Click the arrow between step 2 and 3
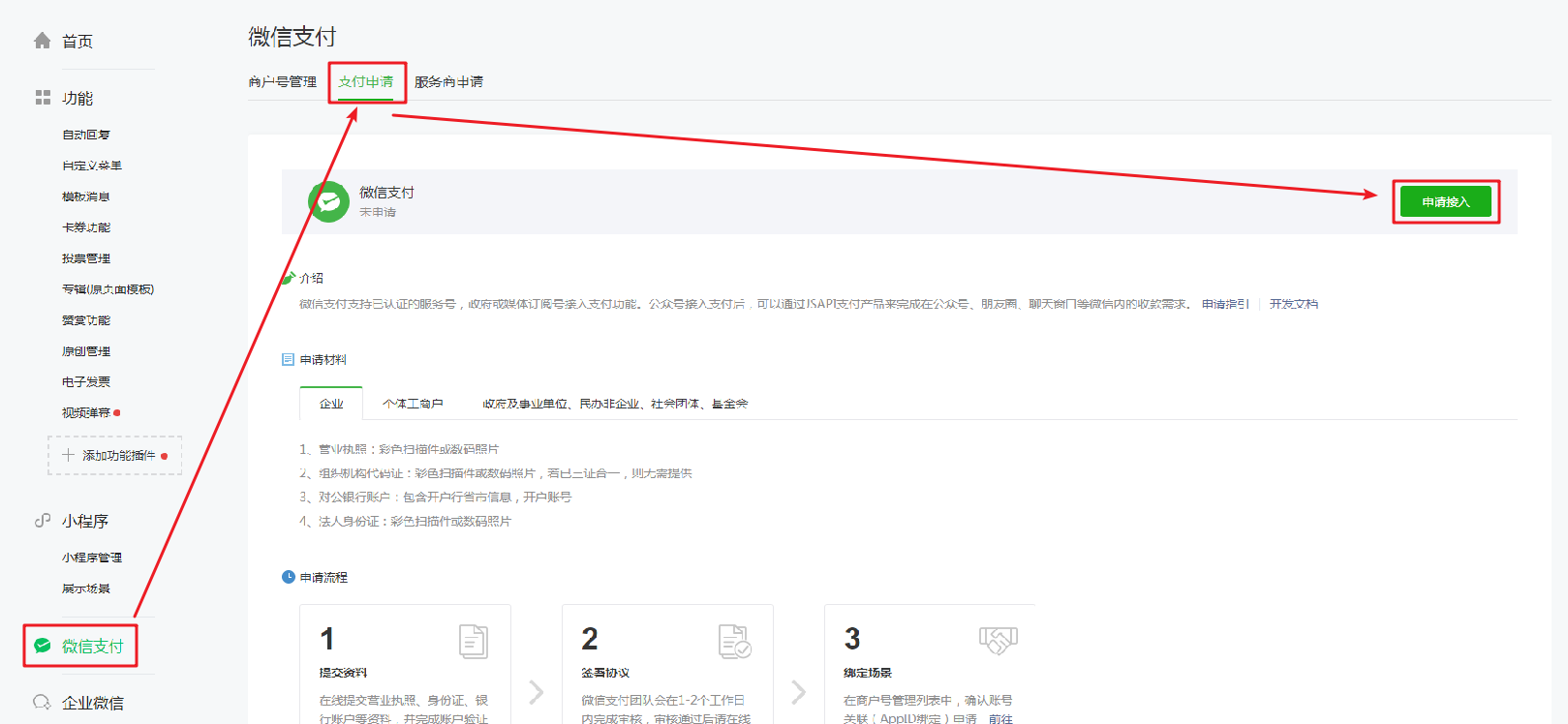The image size is (1568, 724). coord(799,692)
